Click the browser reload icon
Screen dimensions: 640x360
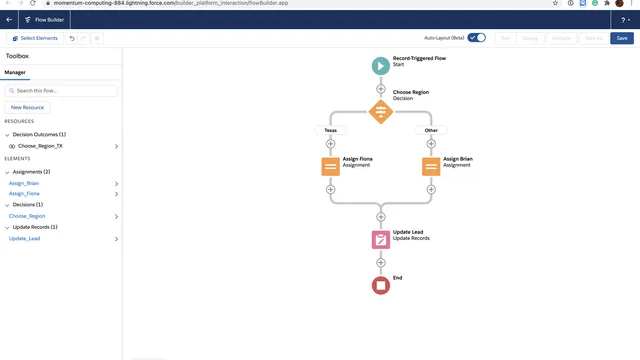tap(33, 3)
